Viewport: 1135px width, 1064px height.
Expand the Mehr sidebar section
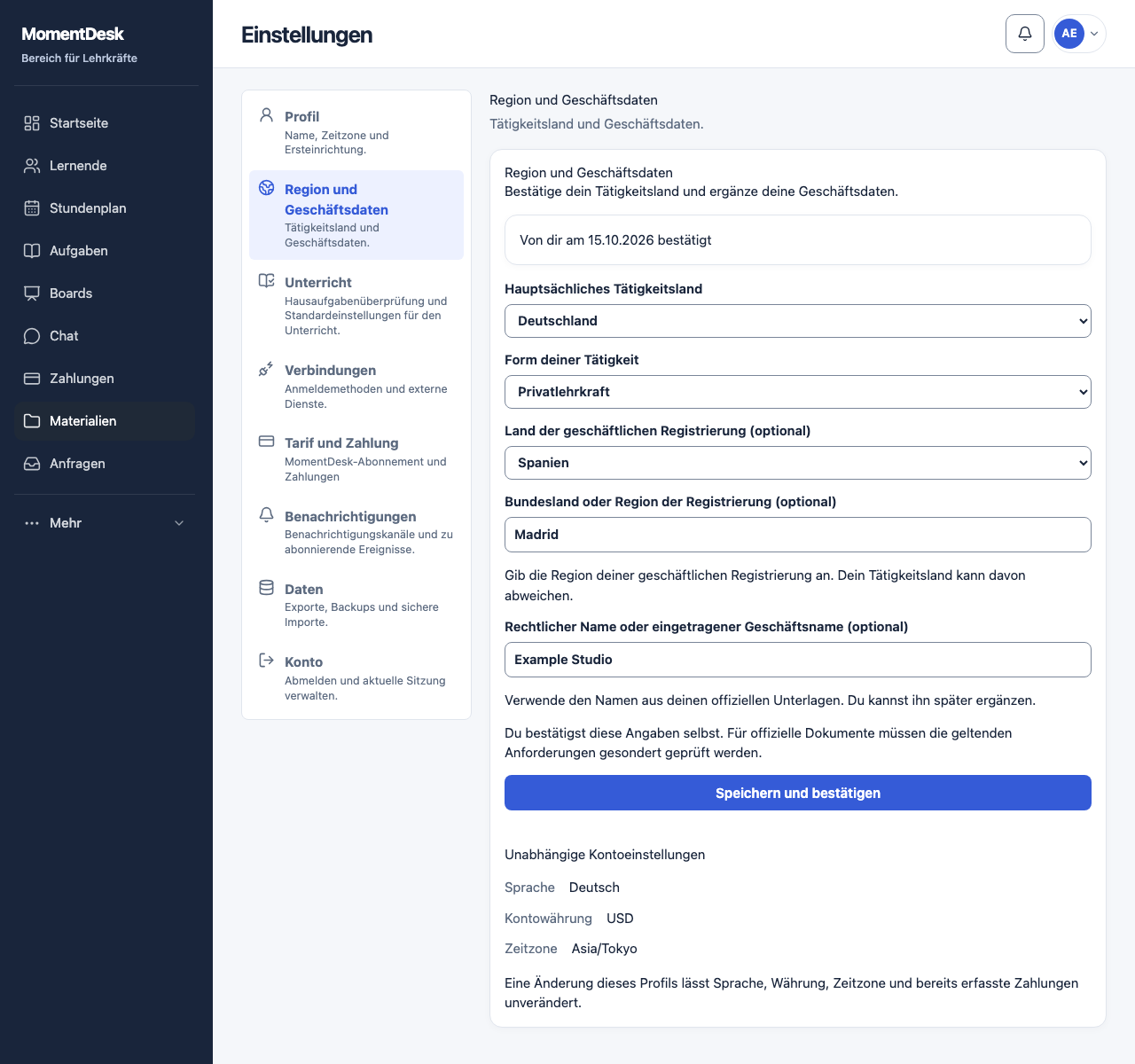tap(105, 523)
